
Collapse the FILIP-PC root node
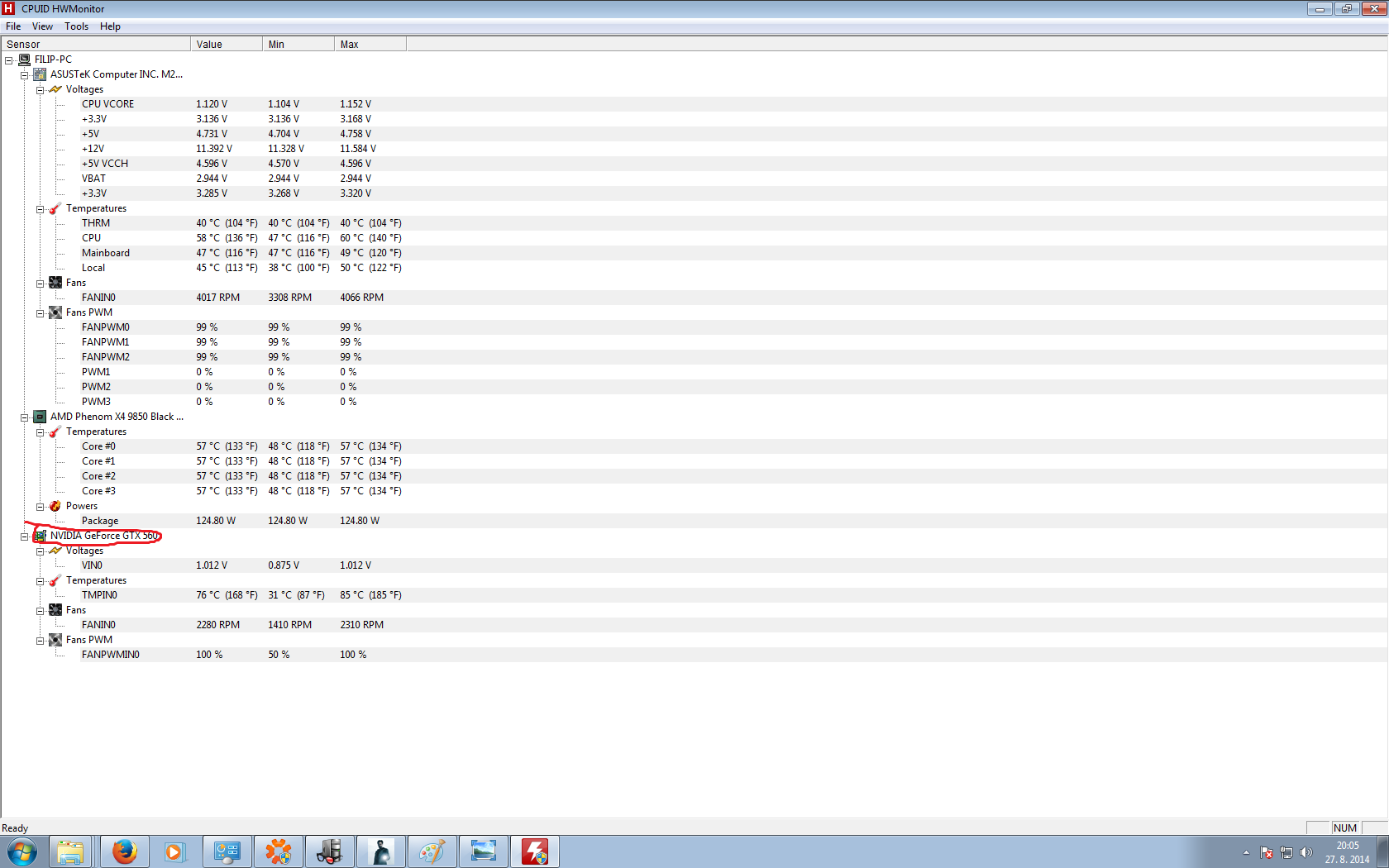(9, 60)
